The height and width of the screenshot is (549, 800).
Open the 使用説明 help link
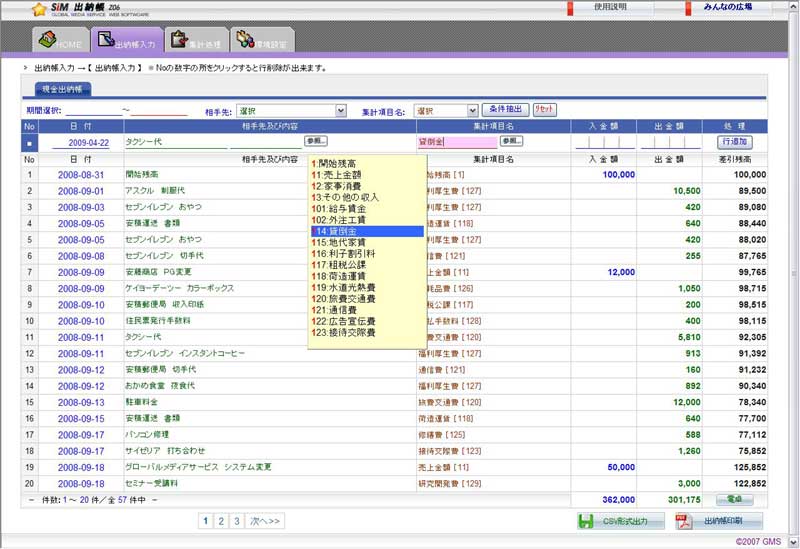[611, 7]
